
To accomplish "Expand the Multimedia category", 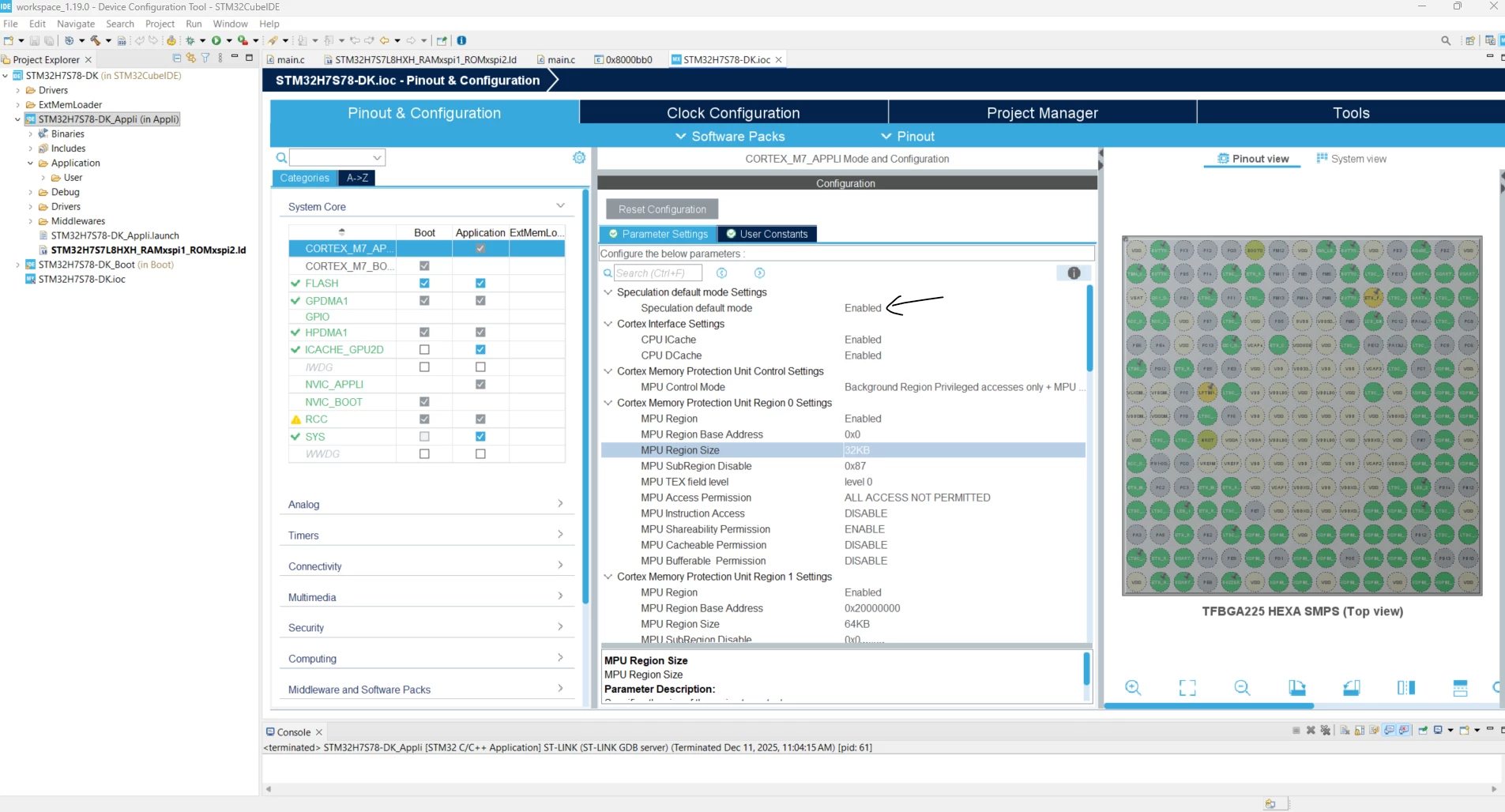I will pos(560,596).
